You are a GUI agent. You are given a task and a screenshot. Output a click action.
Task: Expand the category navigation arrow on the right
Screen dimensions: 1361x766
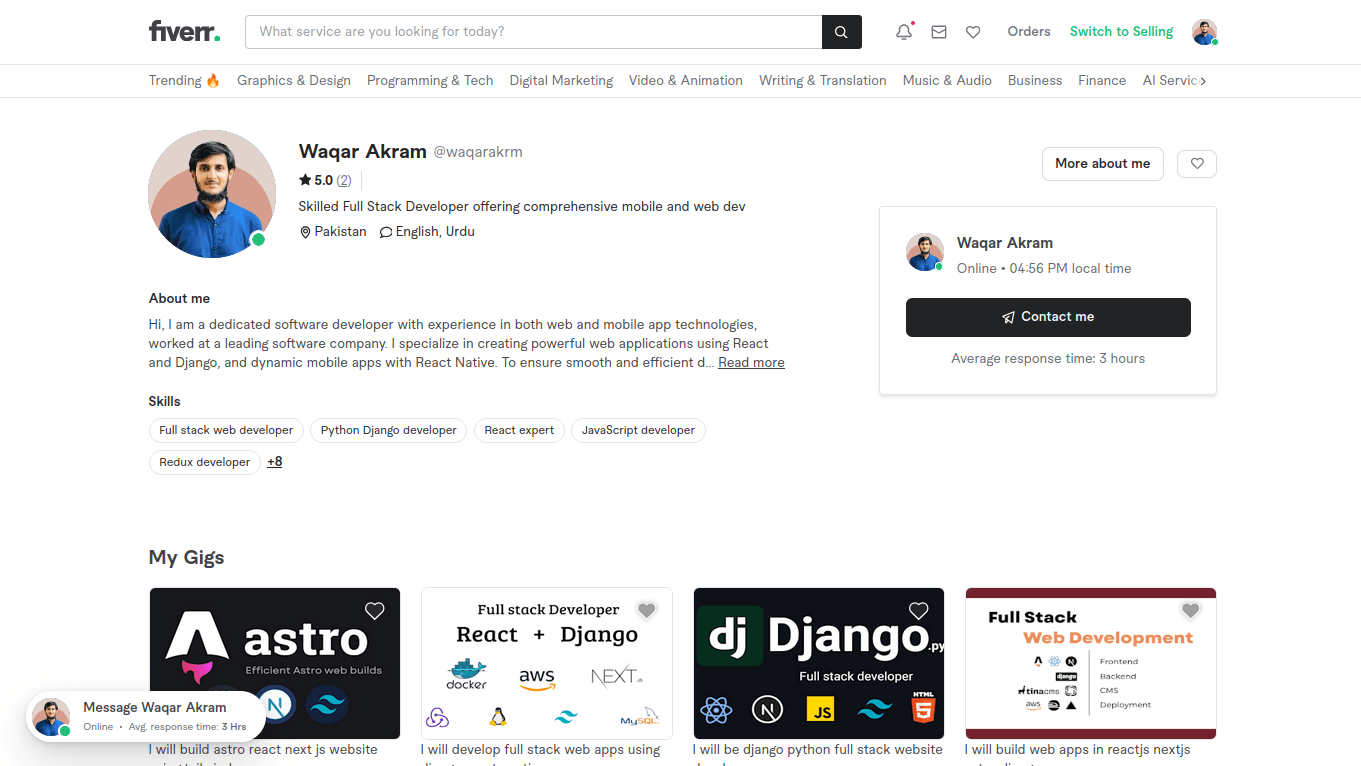1205,80
